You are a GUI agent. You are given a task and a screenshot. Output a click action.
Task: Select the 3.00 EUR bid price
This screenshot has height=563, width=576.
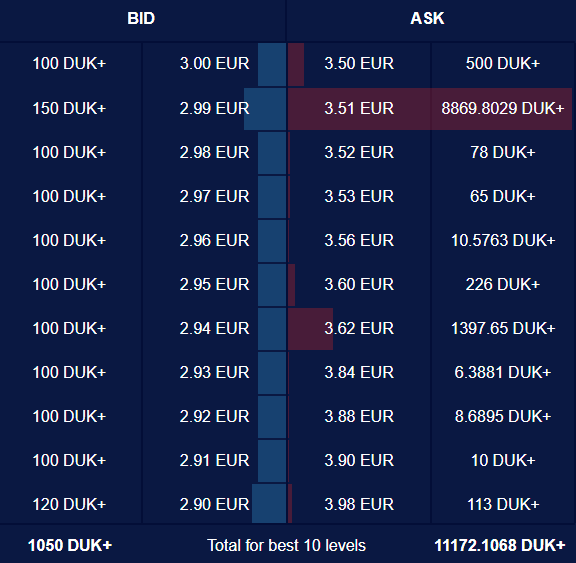215,64
